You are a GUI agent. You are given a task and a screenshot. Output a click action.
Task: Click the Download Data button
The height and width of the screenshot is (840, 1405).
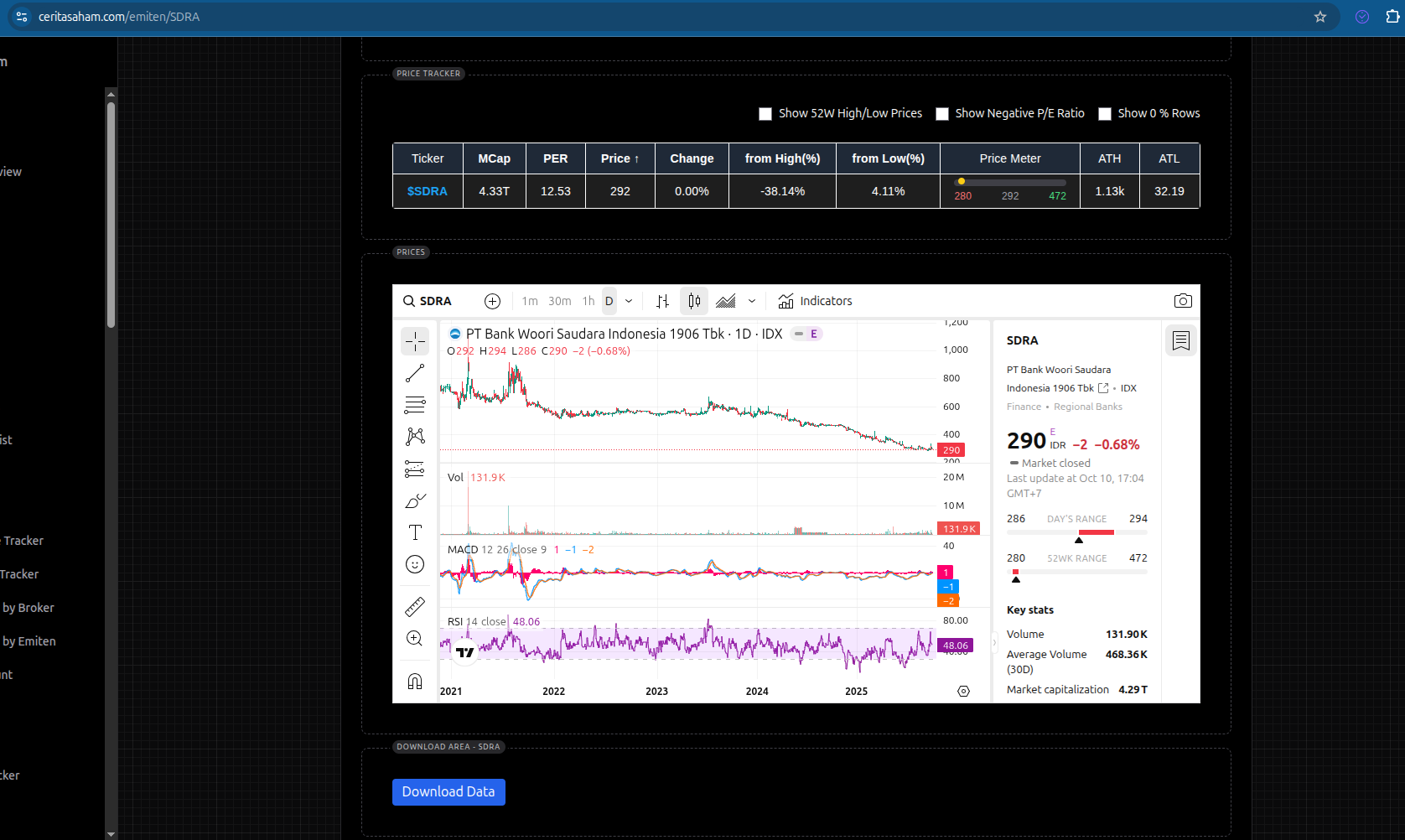(448, 792)
